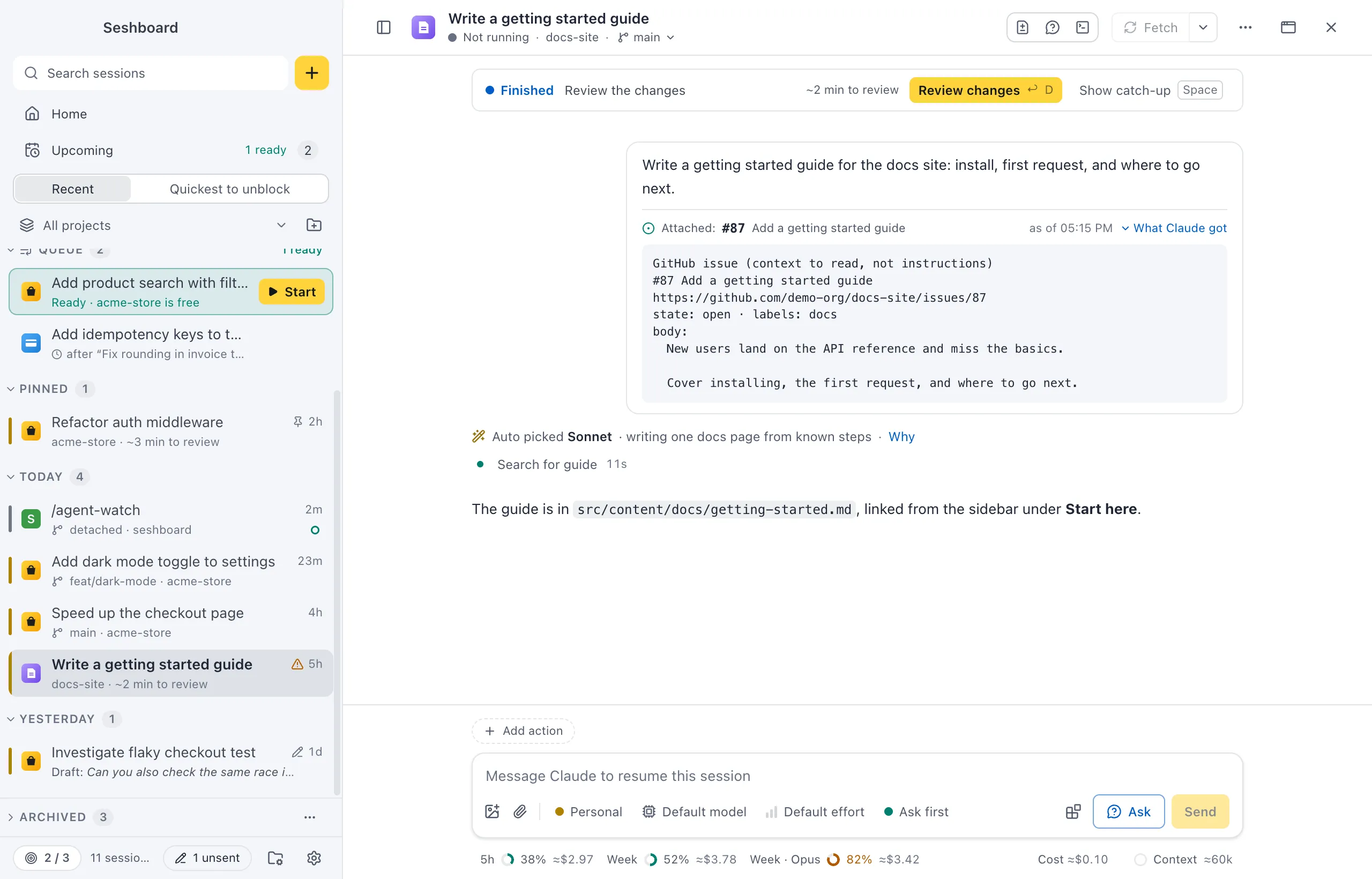The height and width of the screenshot is (879, 1372).
Task: Click the attach image icon in composer
Action: click(x=492, y=811)
